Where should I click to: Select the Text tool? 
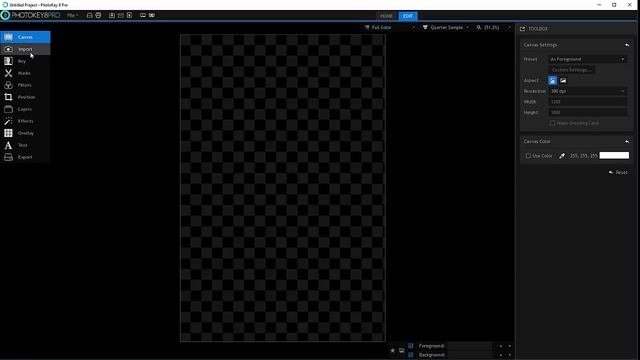pos(25,145)
